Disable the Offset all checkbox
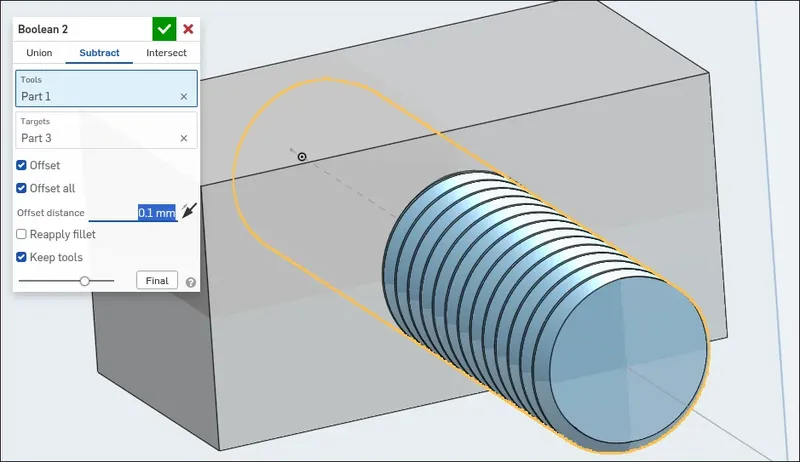This screenshot has width=800, height=462. click(22, 188)
